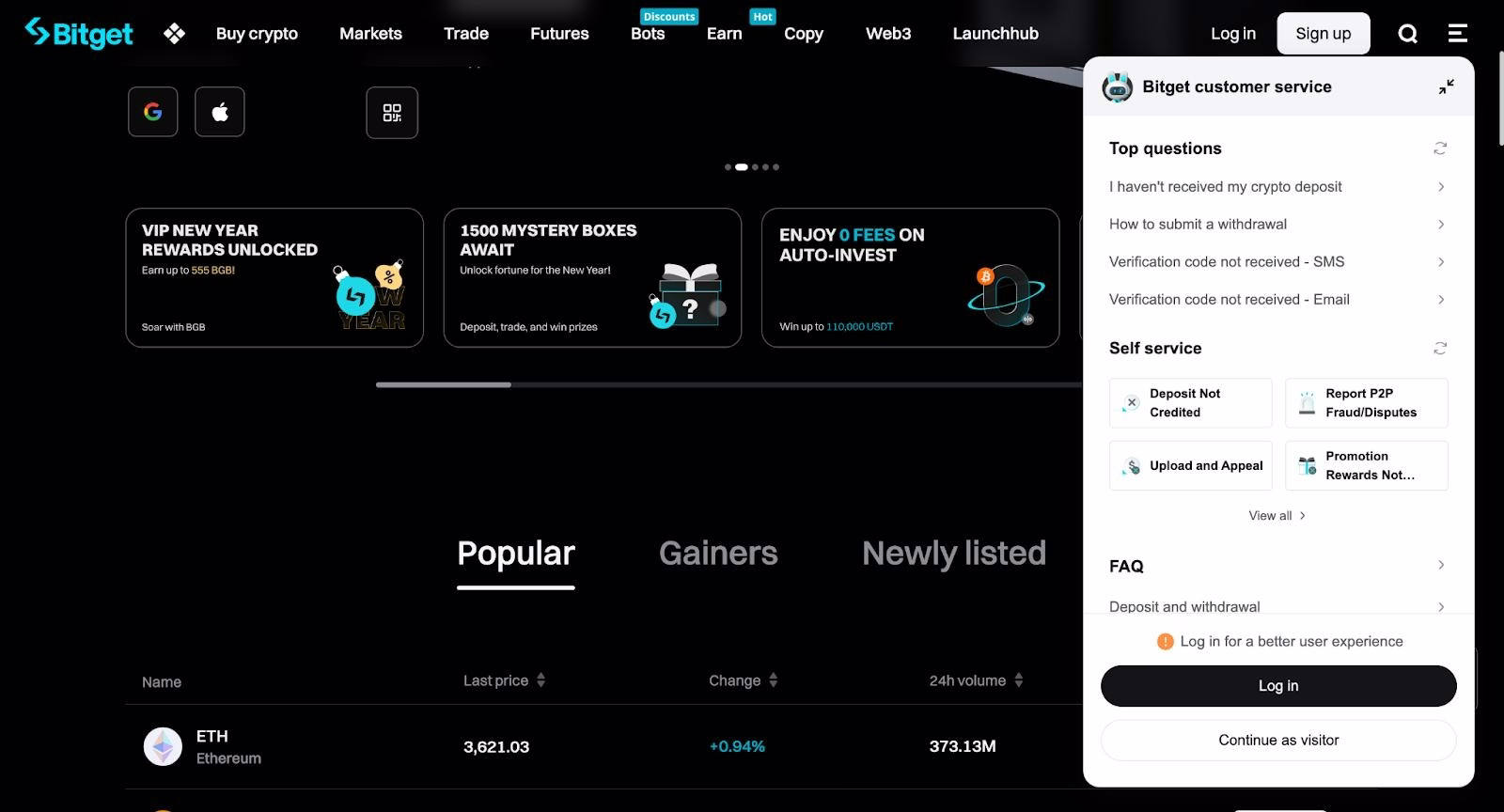Screen dimensions: 1504x812
Task: Open 'How to submit a withdrawal' question
Action: pyautogui.click(x=1277, y=225)
